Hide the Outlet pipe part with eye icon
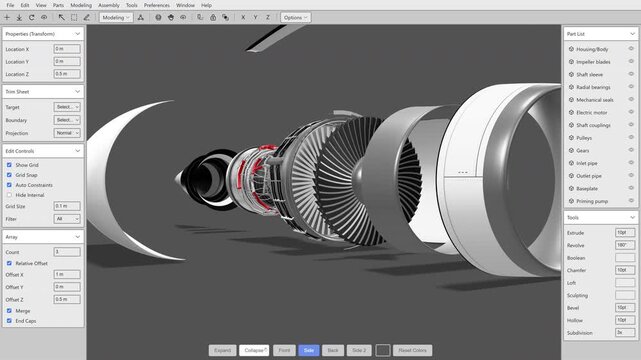641x360 pixels. 631,175
